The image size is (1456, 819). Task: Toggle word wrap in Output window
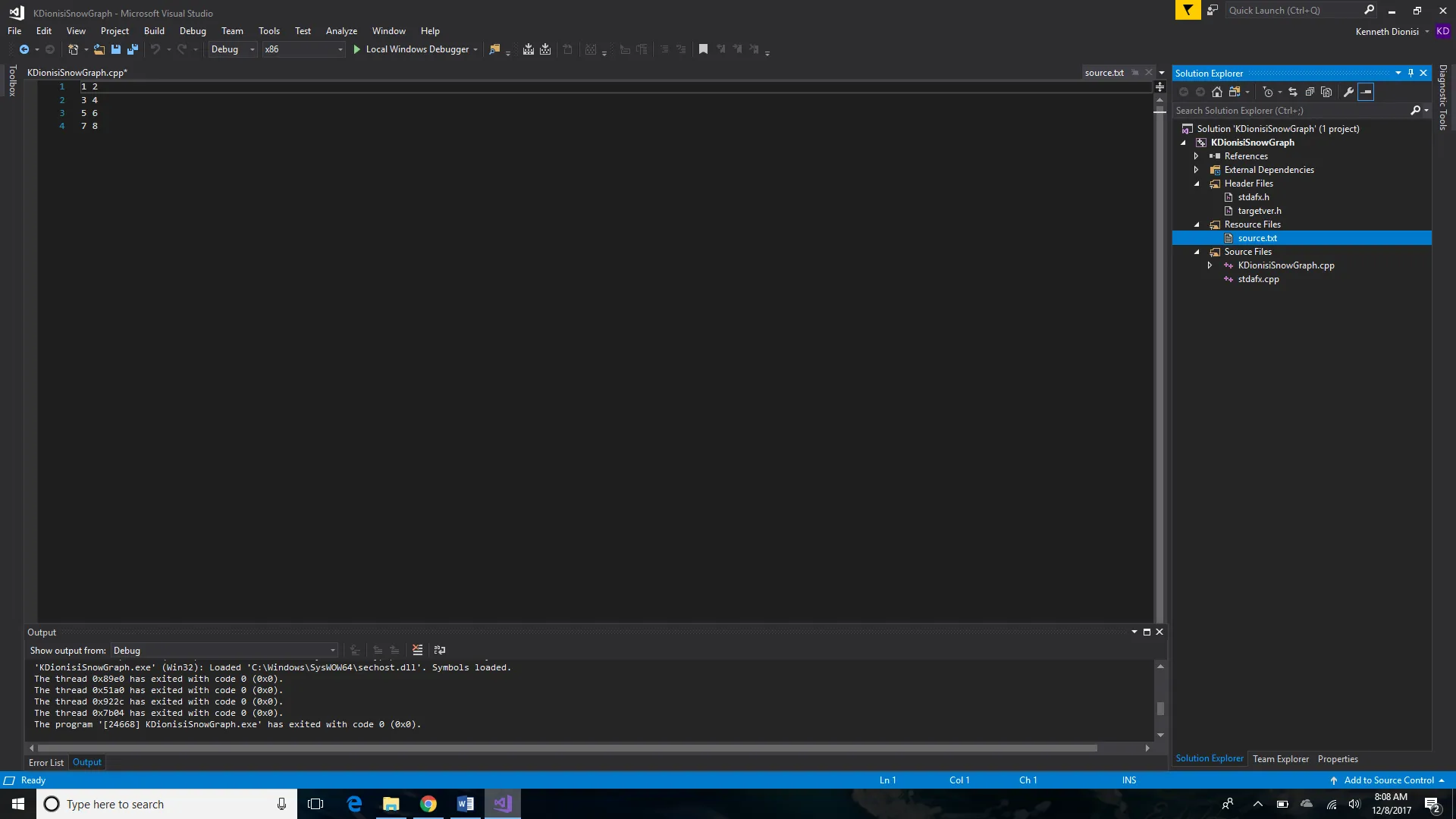point(440,650)
